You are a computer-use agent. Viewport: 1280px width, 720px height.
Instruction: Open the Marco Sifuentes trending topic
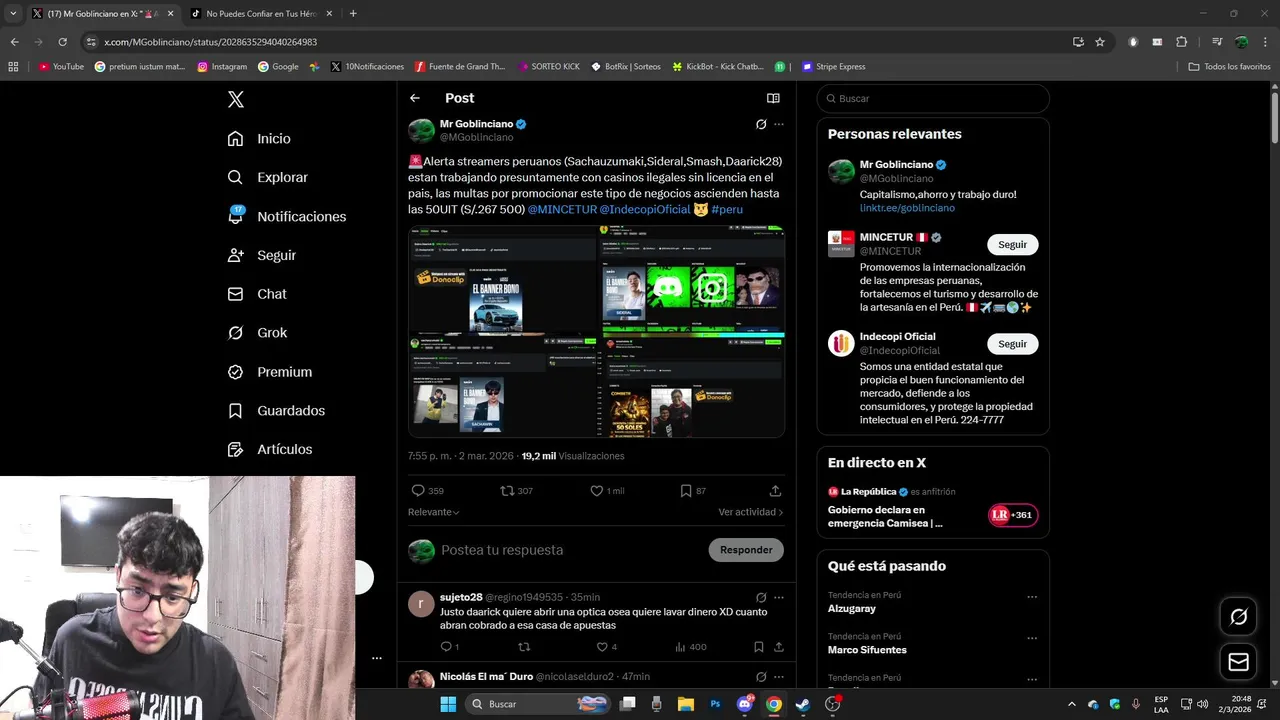click(867, 650)
